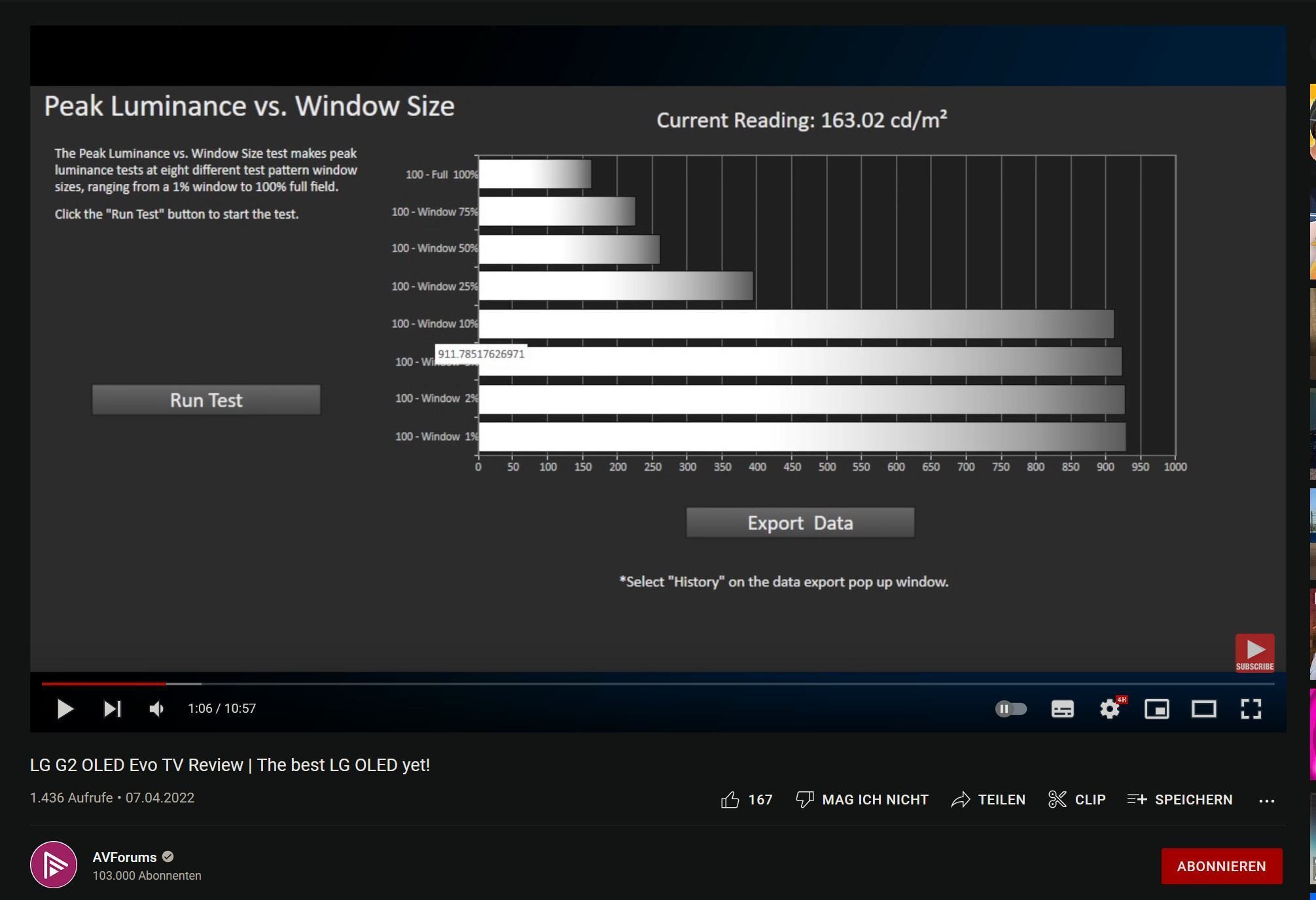Click the MAG ICH NICHT dislike button

[862, 800]
